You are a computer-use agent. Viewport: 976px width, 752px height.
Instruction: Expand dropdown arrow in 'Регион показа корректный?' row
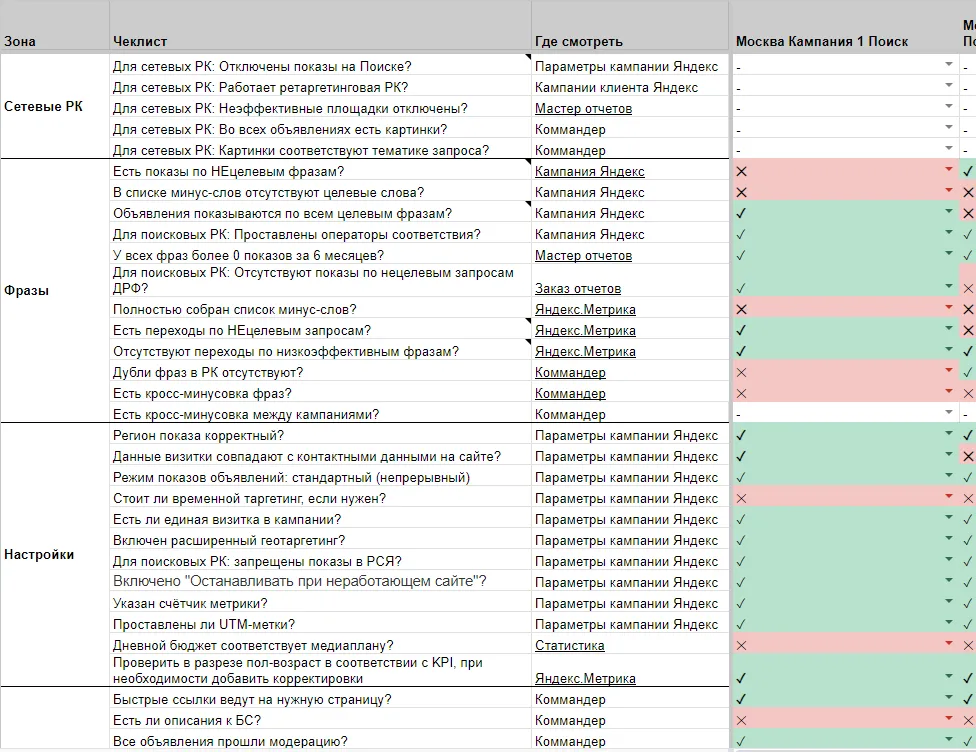(x=949, y=433)
